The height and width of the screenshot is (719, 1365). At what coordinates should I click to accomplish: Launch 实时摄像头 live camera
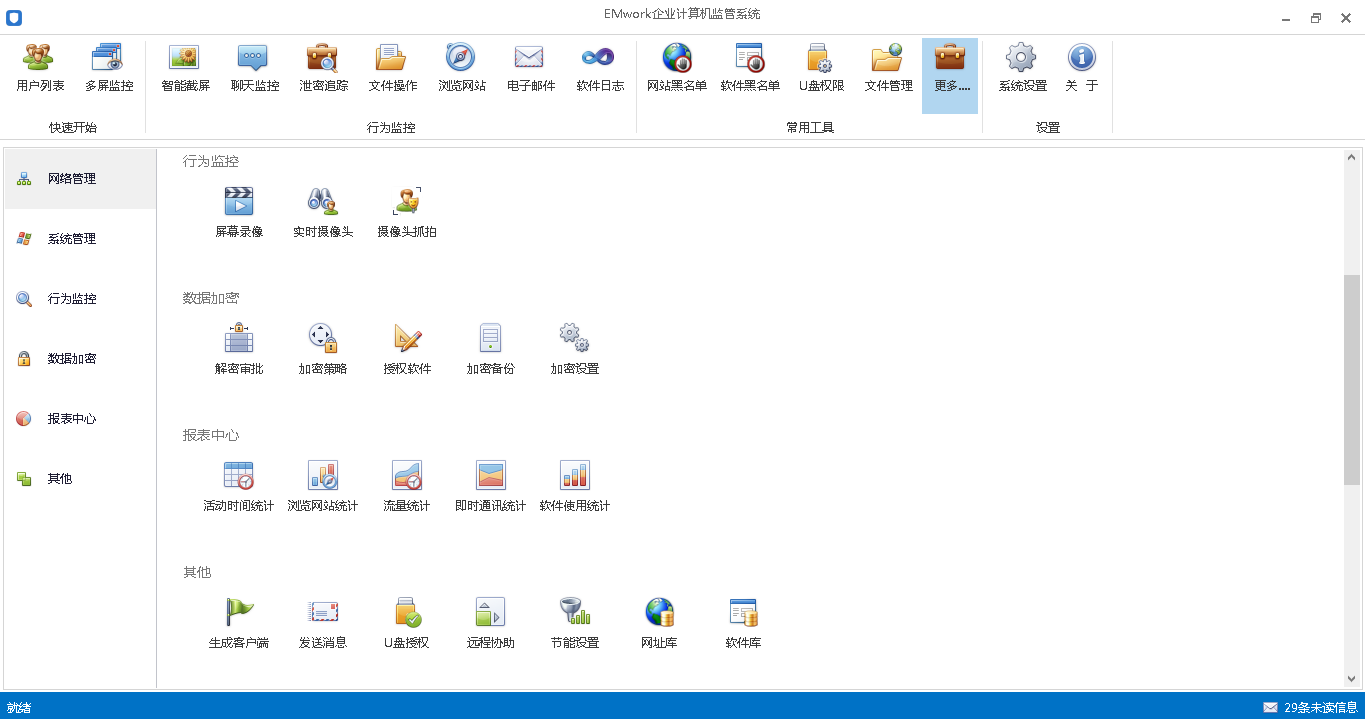pyautogui.click(x=323, y=212)
